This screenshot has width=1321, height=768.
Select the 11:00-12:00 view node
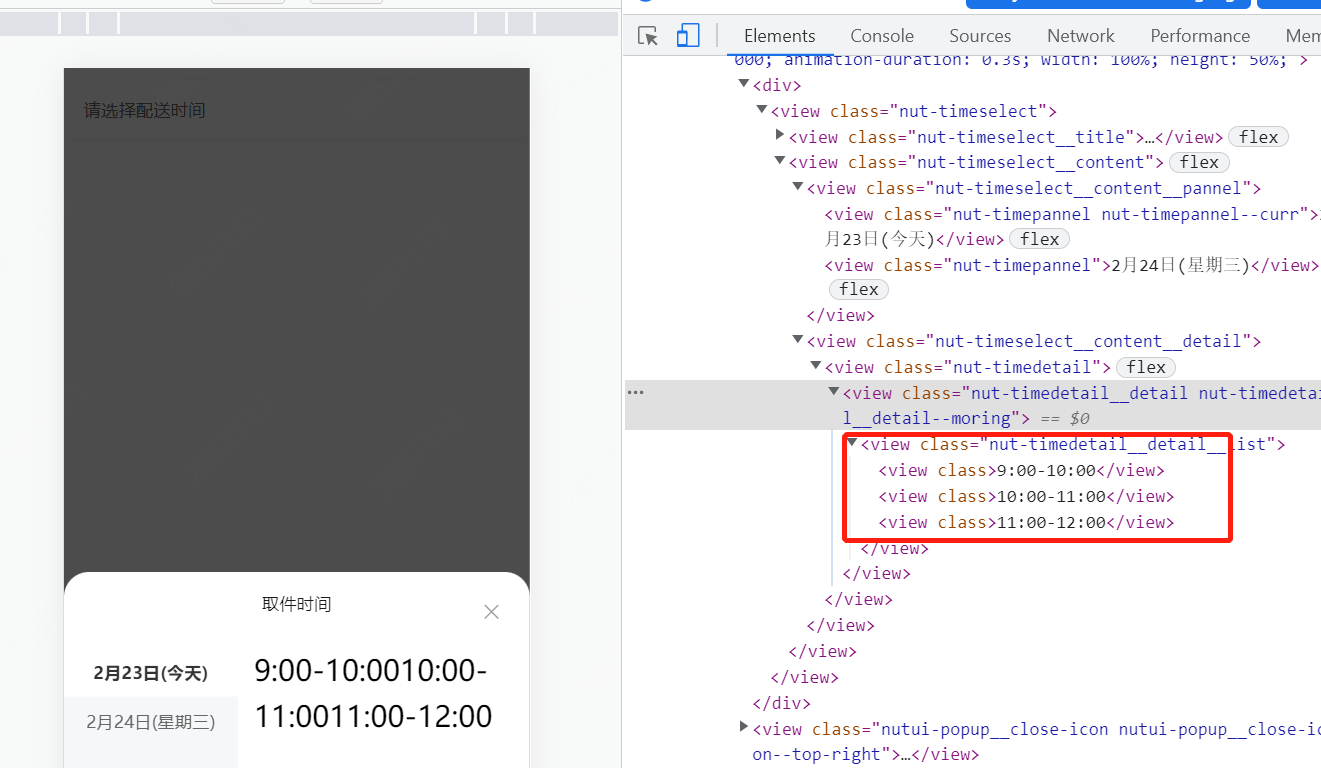click(1026, 522)
